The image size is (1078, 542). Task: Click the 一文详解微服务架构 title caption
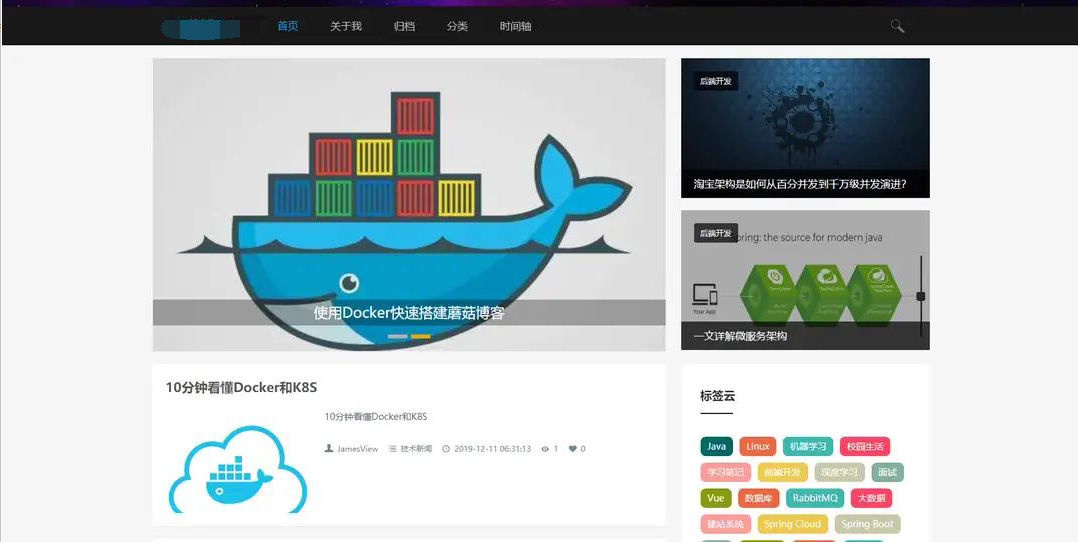tap(740, 336)
